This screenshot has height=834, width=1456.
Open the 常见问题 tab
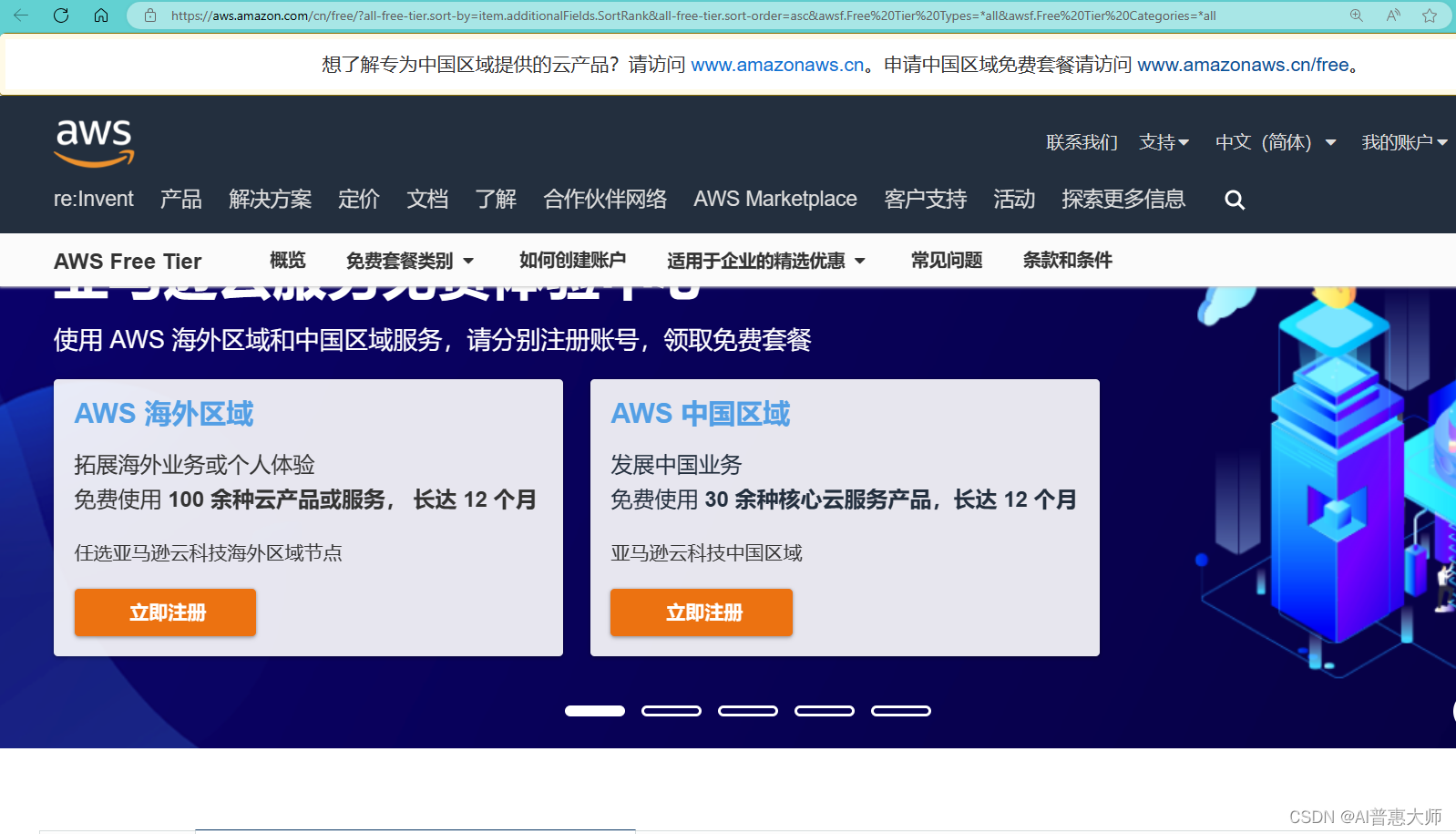[x=947, y=261]
